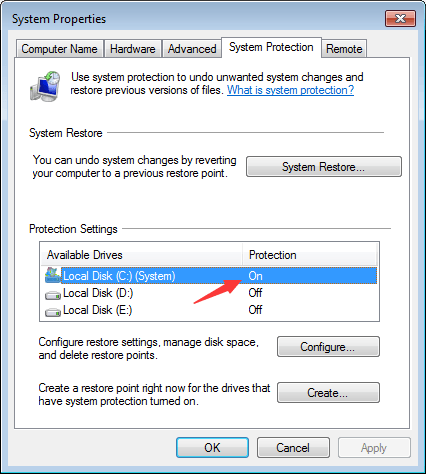
Task: Dismiss the dialog with Cancel
Action: pyautogui.click(x=293, y=448)
